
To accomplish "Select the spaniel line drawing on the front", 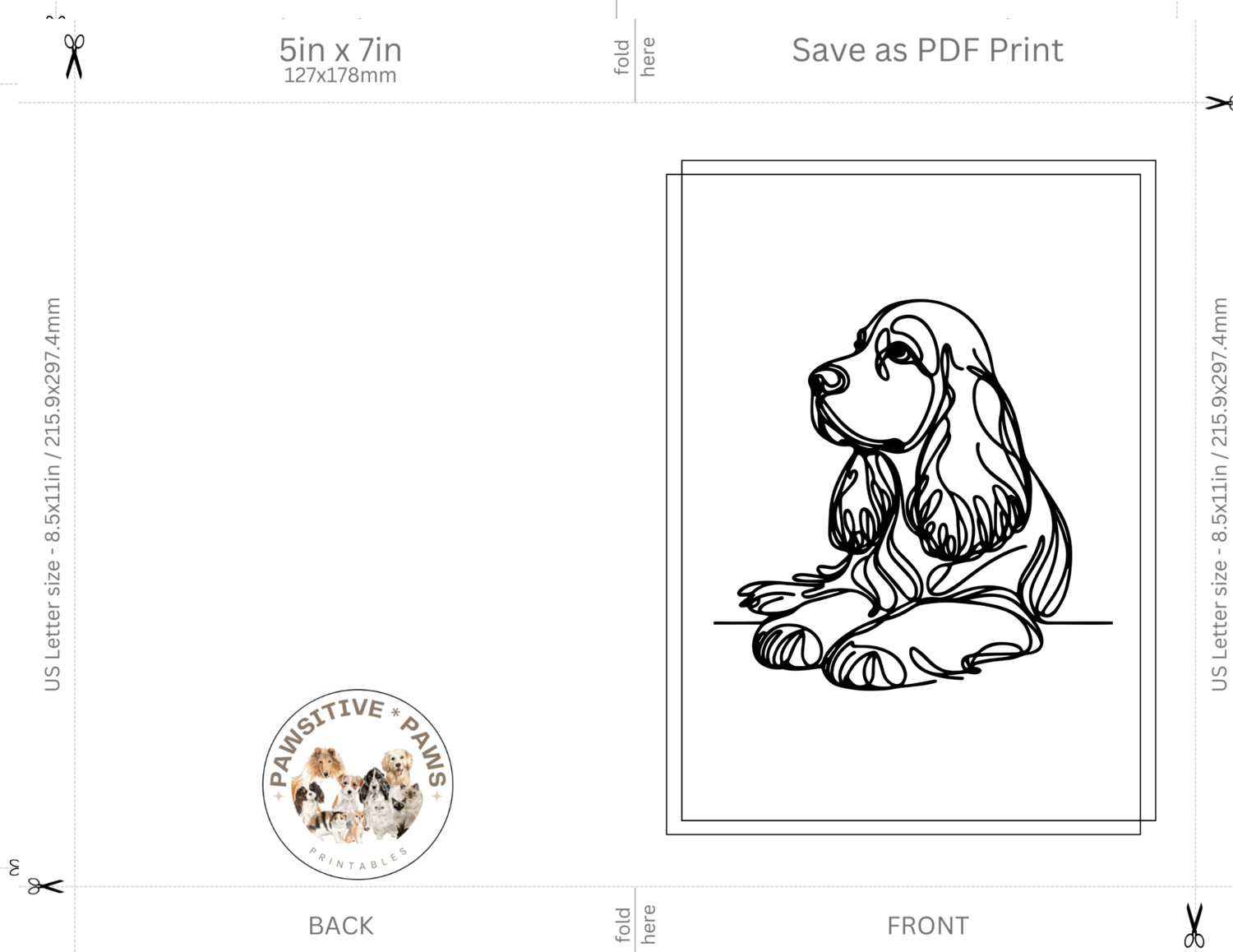I will 905,494.
